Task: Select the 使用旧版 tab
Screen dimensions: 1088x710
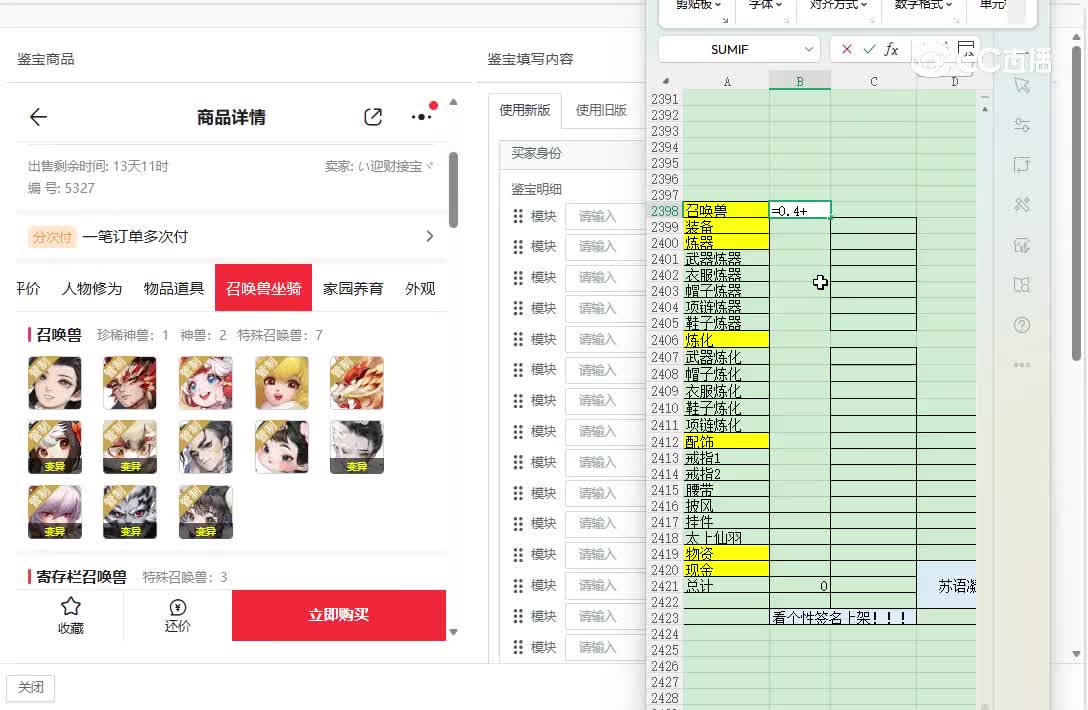Action: pos(601,110)
